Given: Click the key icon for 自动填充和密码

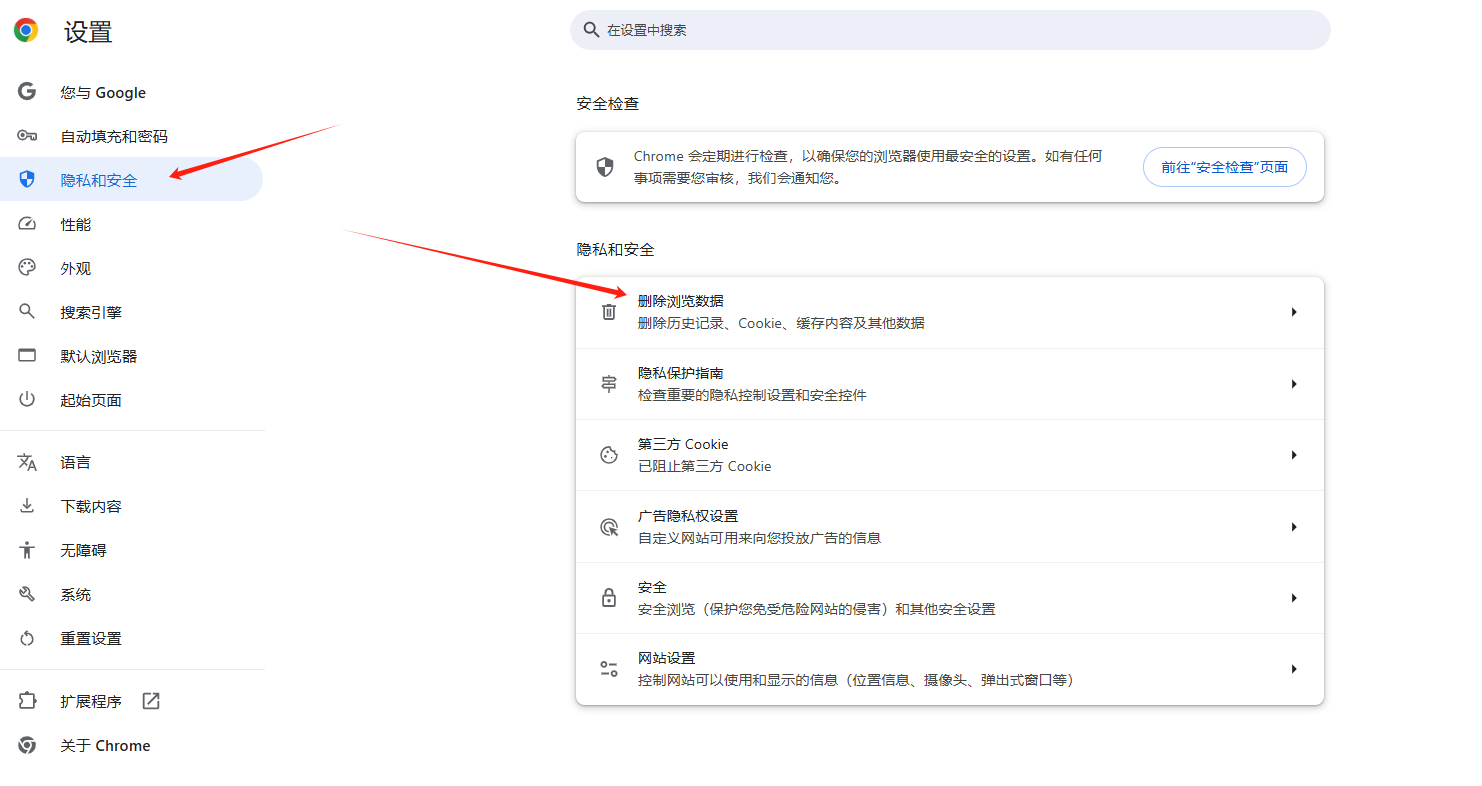Looking at the screenshot, I should point(27,136).
